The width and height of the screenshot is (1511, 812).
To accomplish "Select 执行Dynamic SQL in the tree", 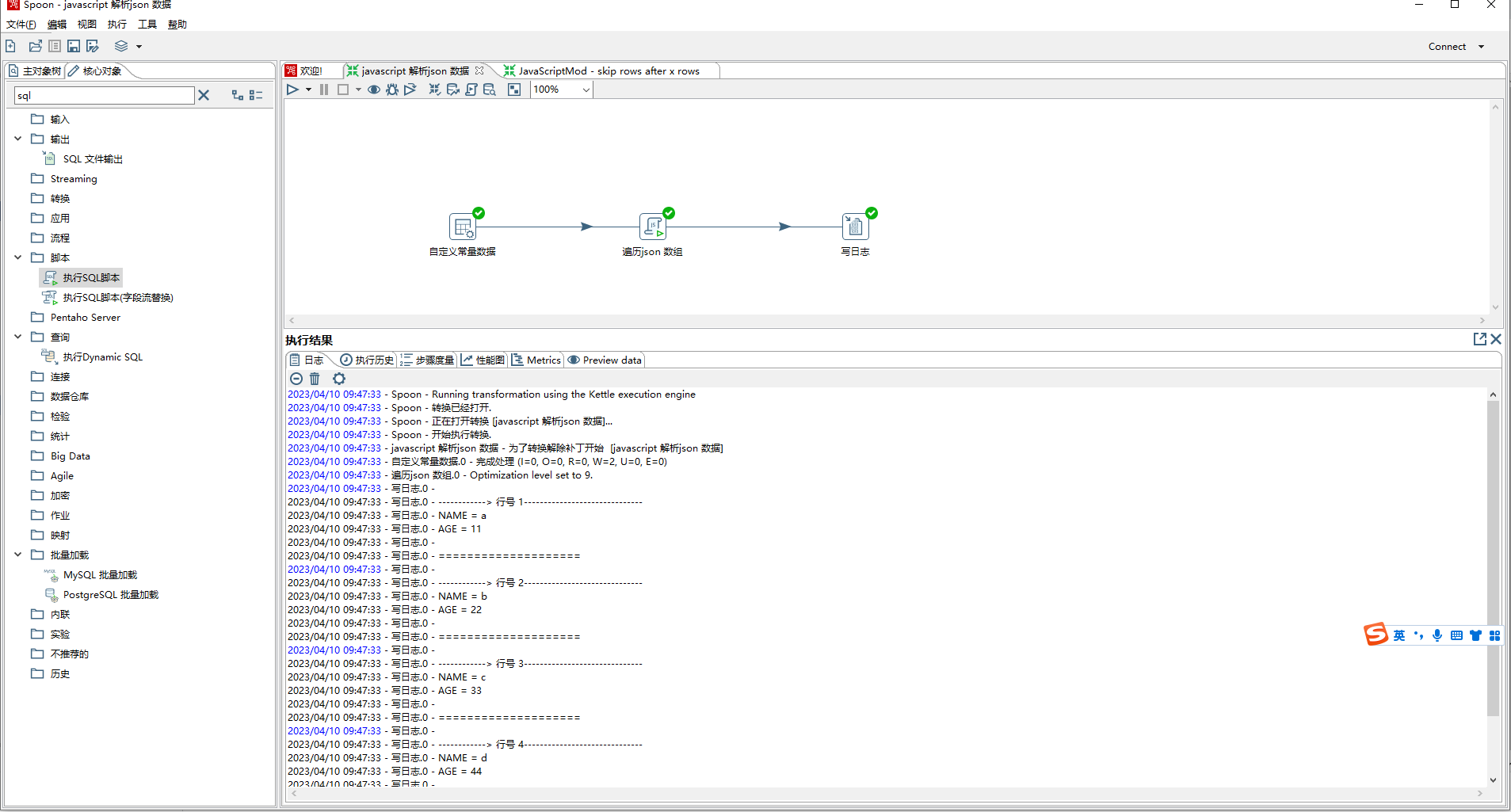I will pyautogui.click(x=102, y=357).
